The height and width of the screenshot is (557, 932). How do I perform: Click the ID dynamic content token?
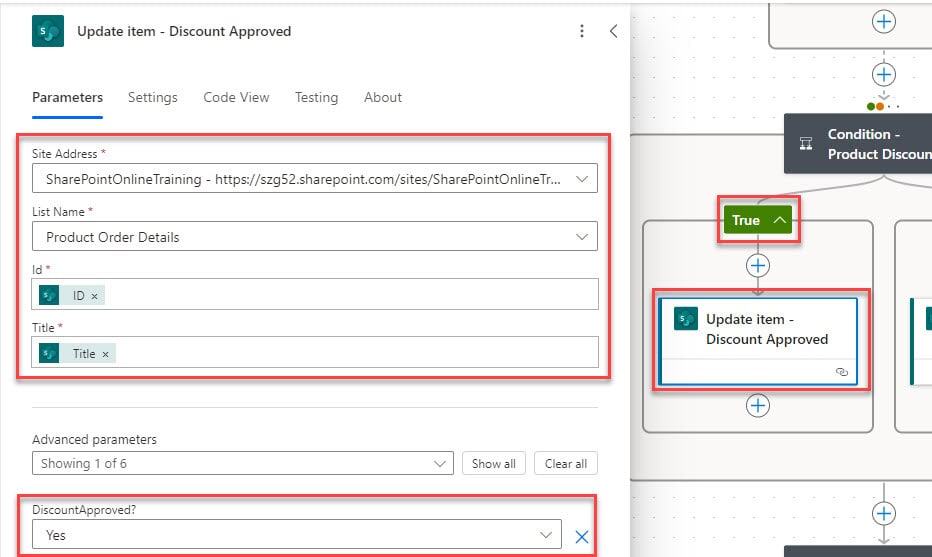click(72, 295)
